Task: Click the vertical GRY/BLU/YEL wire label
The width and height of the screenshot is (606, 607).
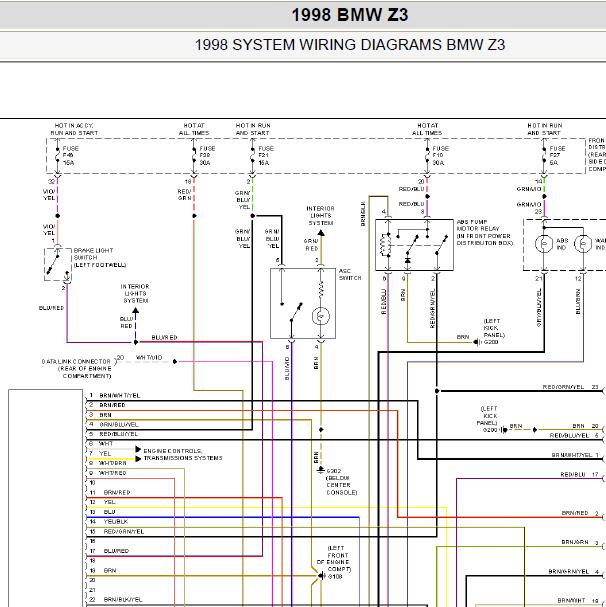Action: (539, 308)
